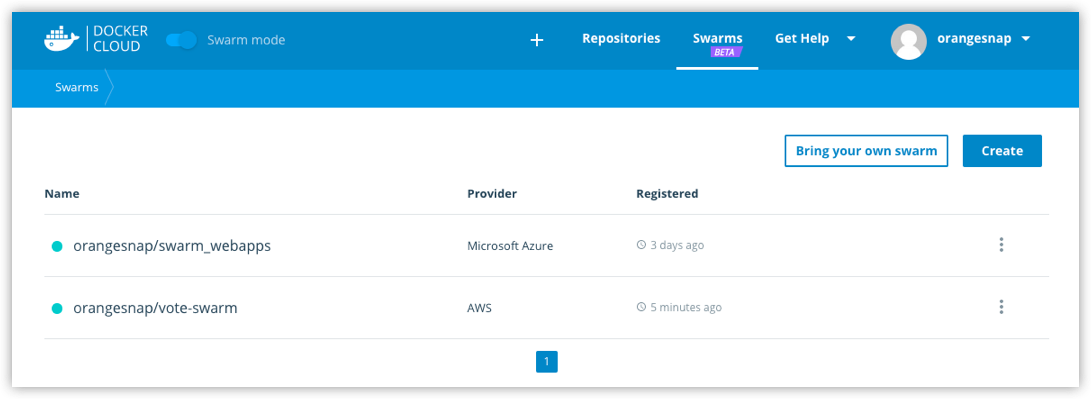Open the Repositories tab

[x=621, y=38]
